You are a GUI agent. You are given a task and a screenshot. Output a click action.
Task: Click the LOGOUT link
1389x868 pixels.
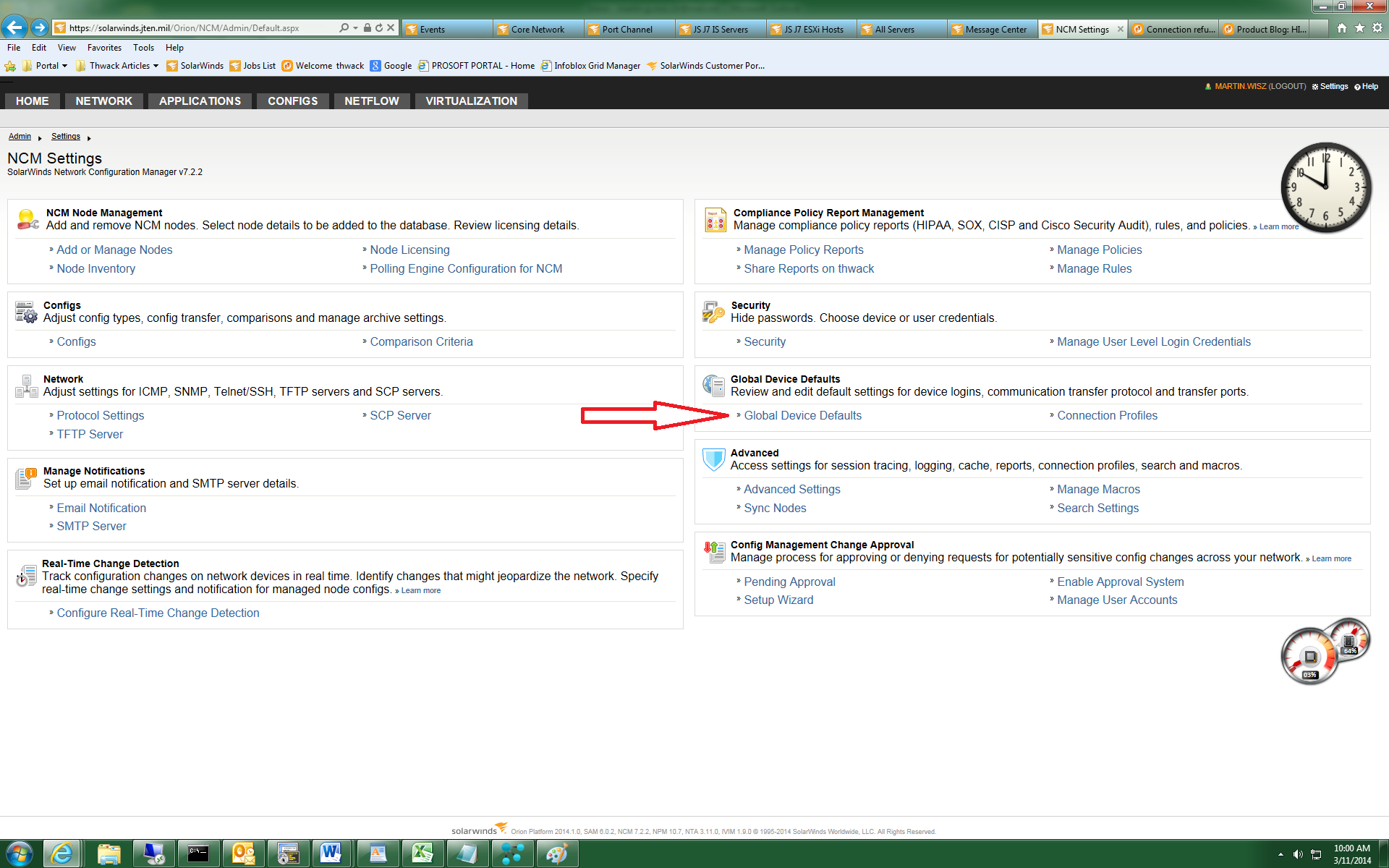(1287, 86)
